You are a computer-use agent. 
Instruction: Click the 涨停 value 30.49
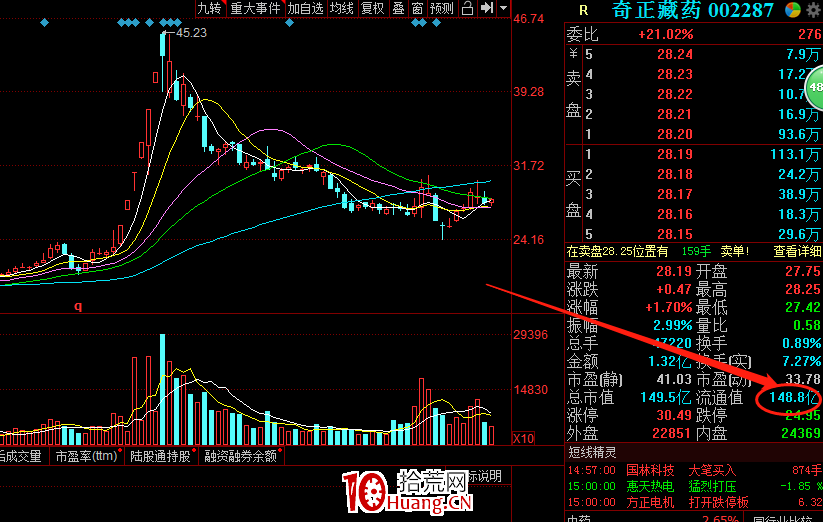point(674,416)
